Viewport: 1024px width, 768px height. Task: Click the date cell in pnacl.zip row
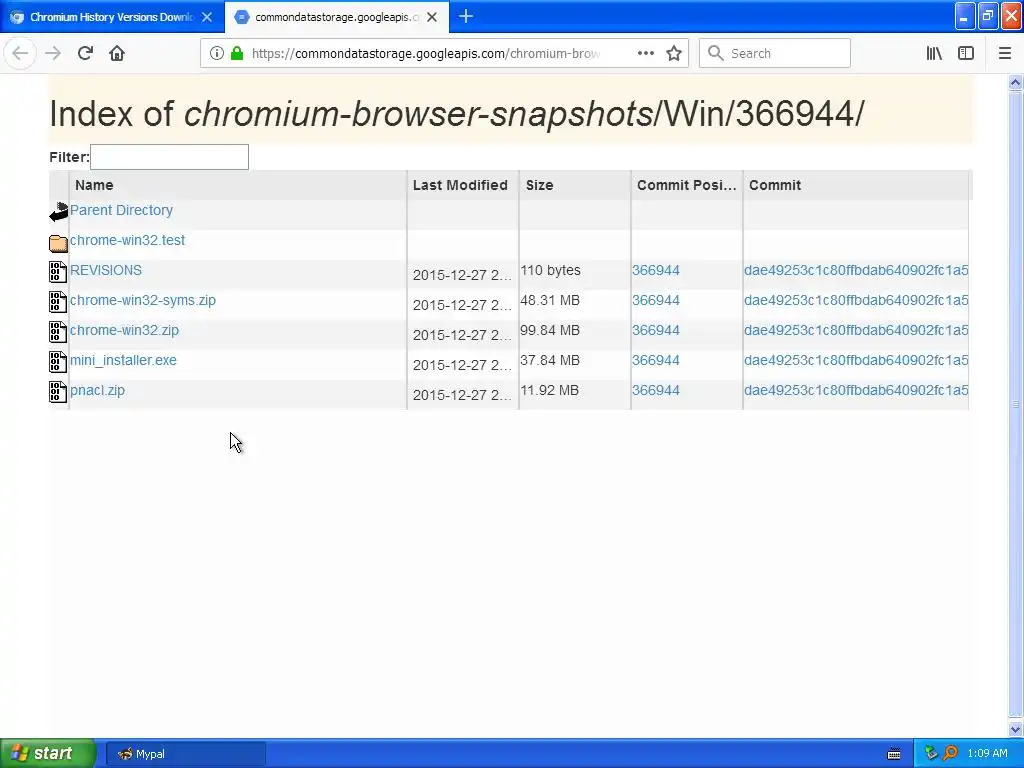462,395
